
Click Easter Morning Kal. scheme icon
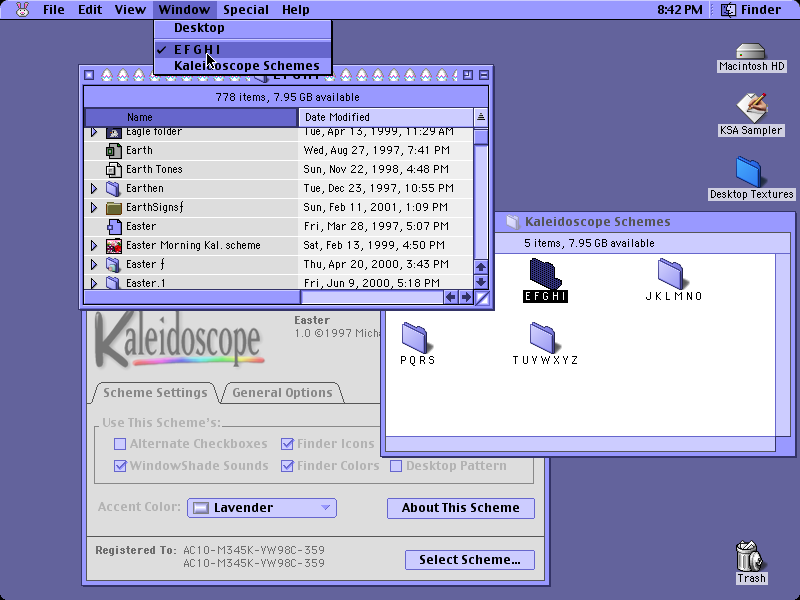(x=114, y=245)
